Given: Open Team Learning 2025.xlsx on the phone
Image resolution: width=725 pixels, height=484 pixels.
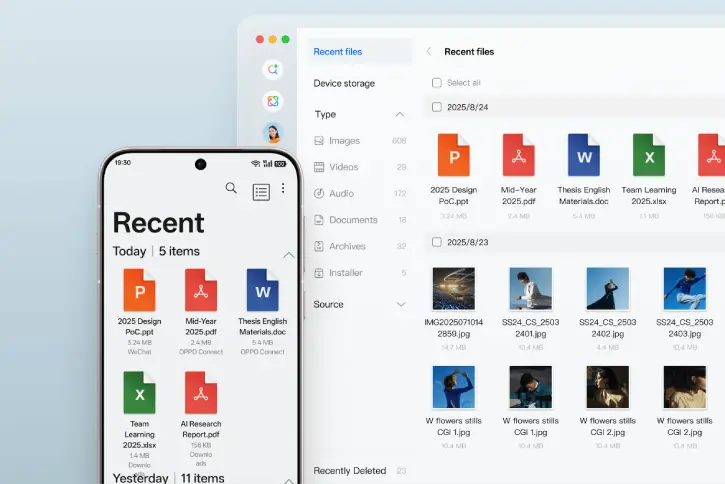Looking at the screenshot, I should (139, 393).
